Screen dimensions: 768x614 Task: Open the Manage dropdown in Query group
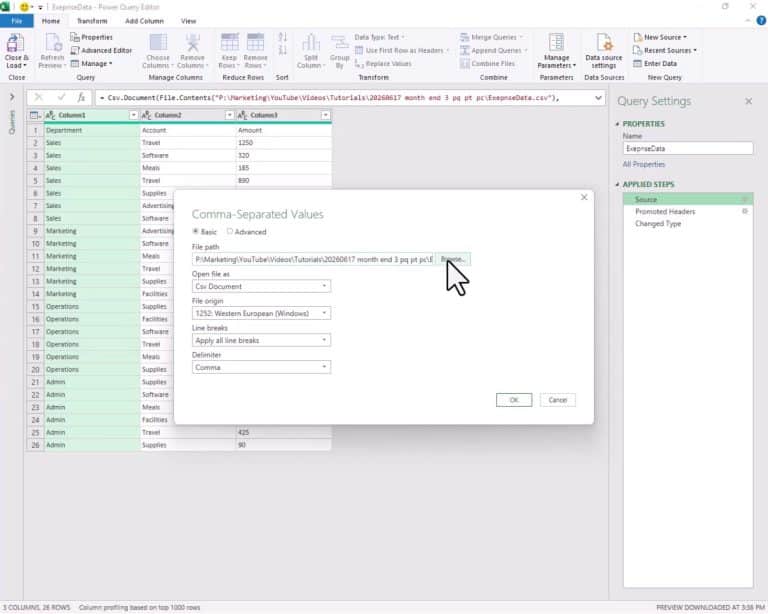click(92, 64)
